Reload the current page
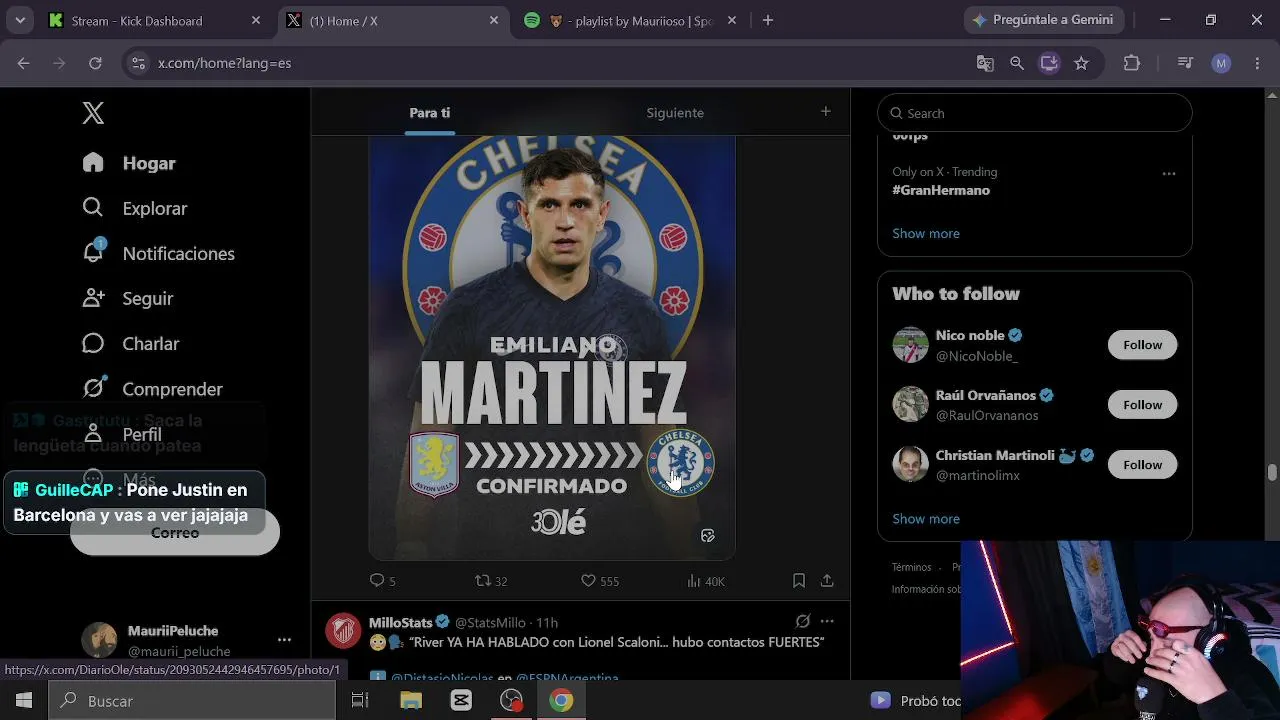This screenshot has width=1280, height=720. 95,63
